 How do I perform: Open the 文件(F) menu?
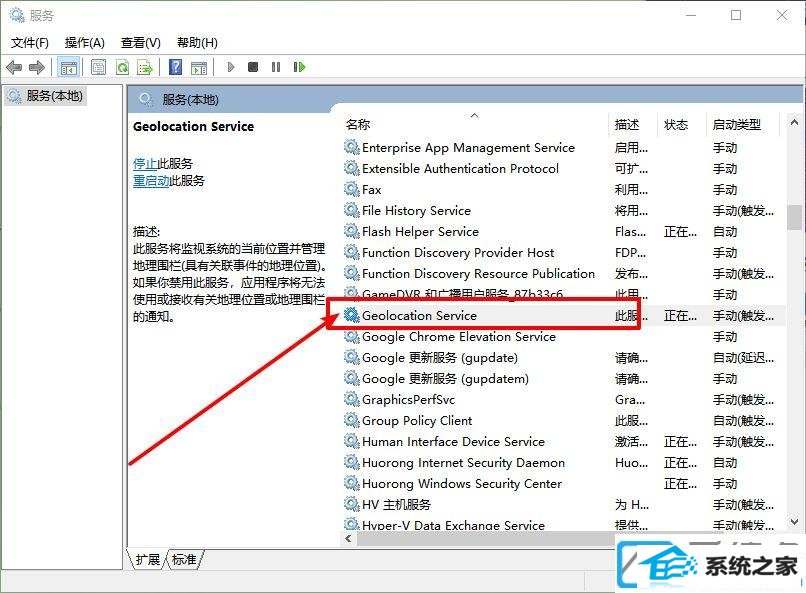30,43
